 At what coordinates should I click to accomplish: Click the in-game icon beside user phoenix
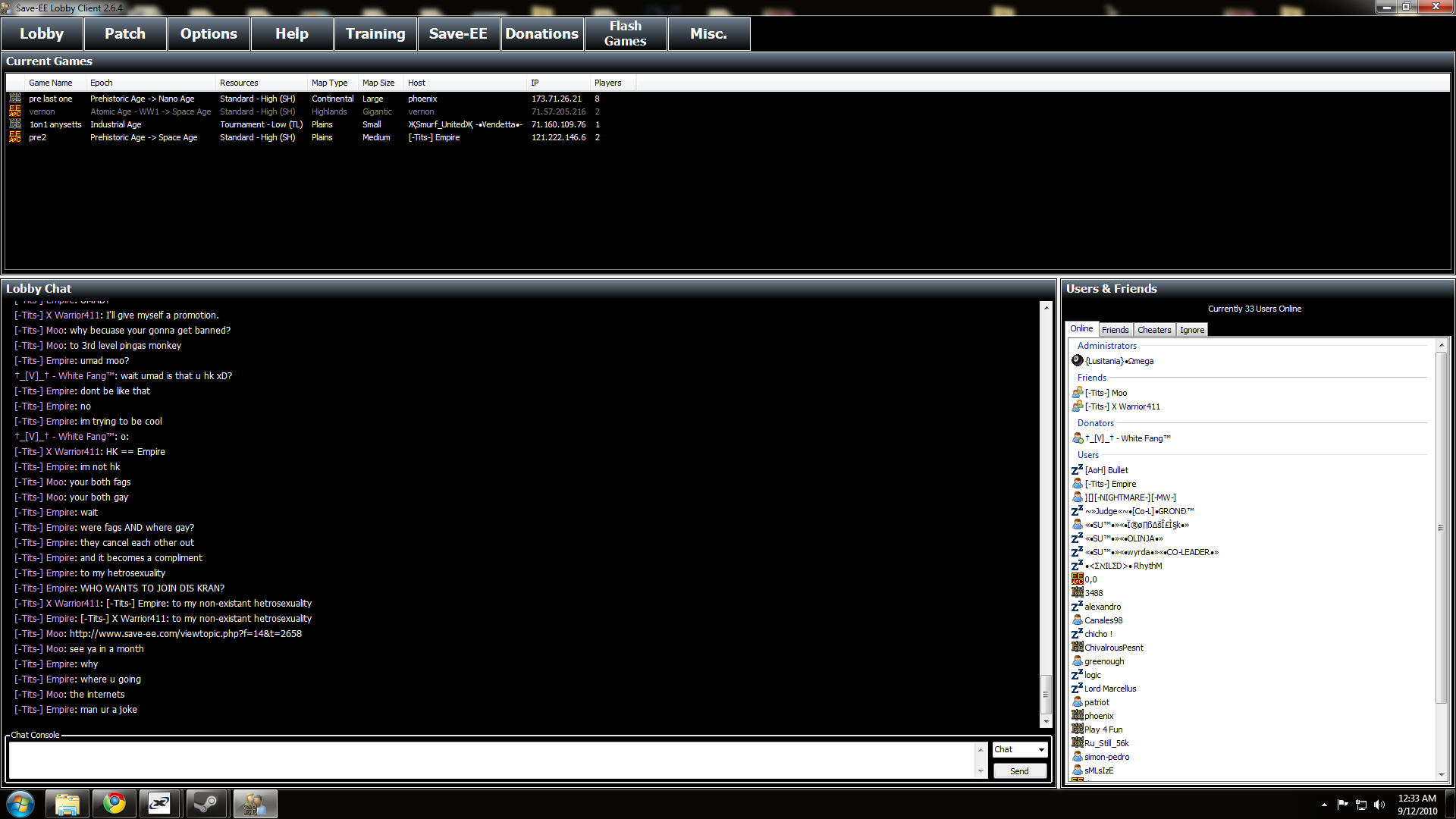click(x=1077, y=715)
